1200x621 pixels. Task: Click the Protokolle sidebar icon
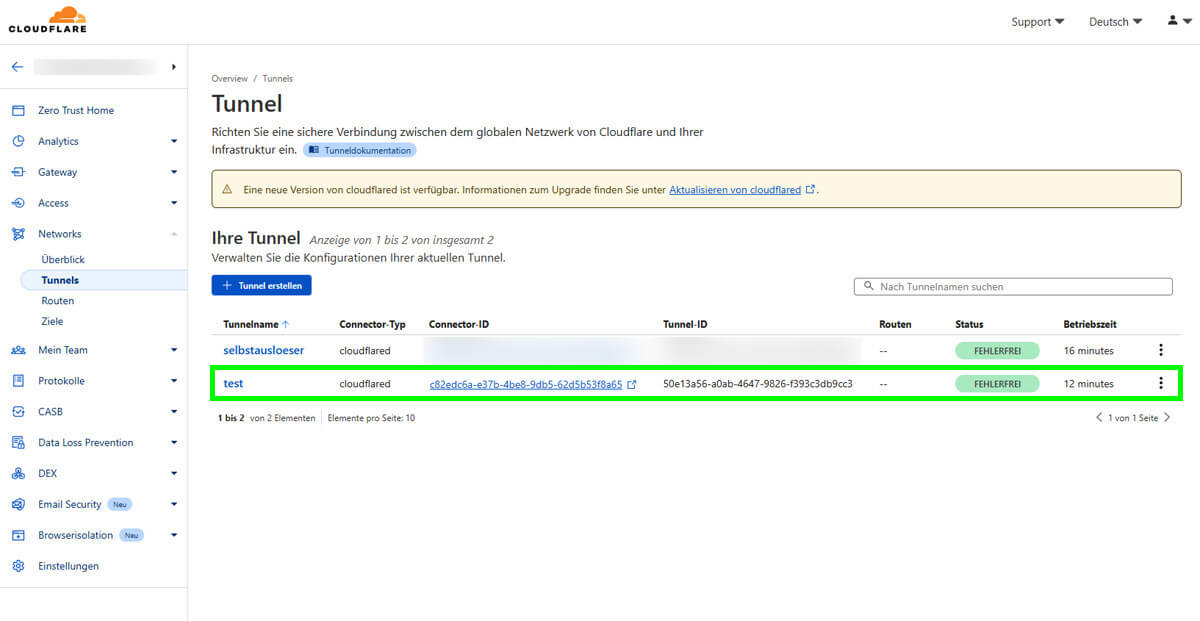click(x=18, y=381)
